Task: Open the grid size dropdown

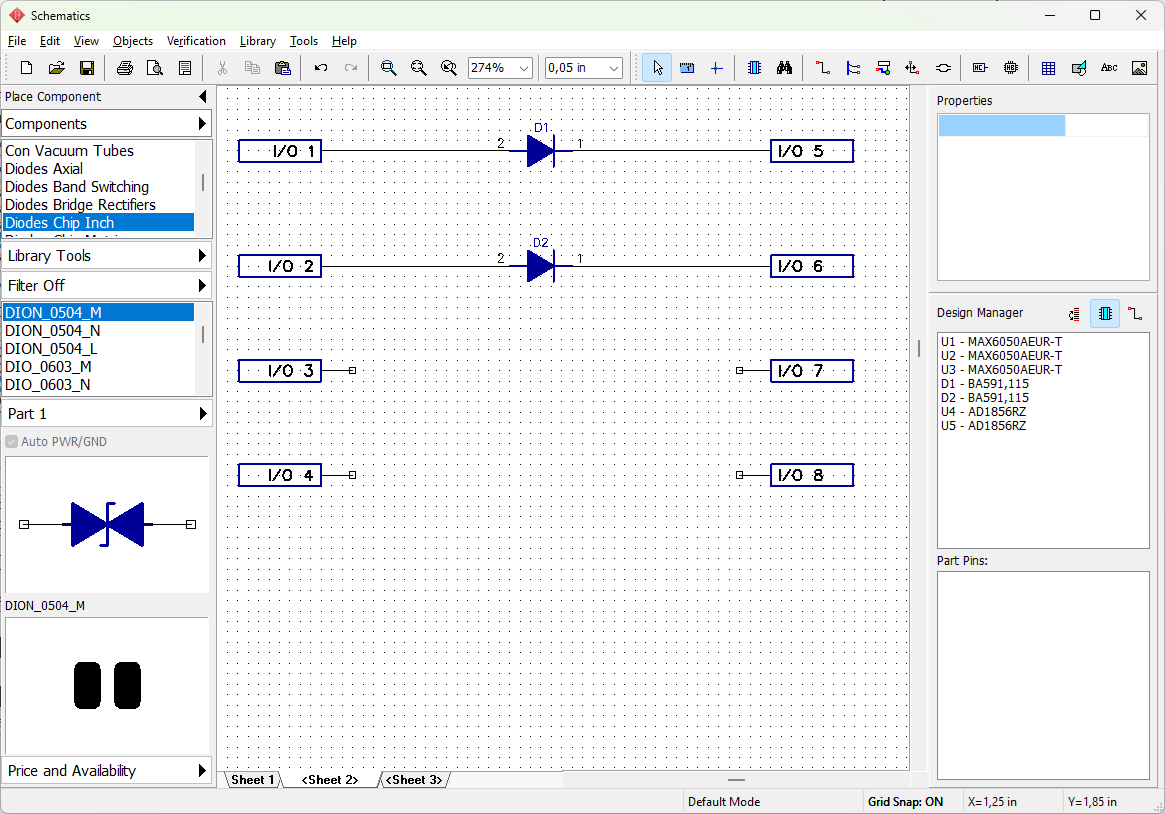Action: pos(614,68)
